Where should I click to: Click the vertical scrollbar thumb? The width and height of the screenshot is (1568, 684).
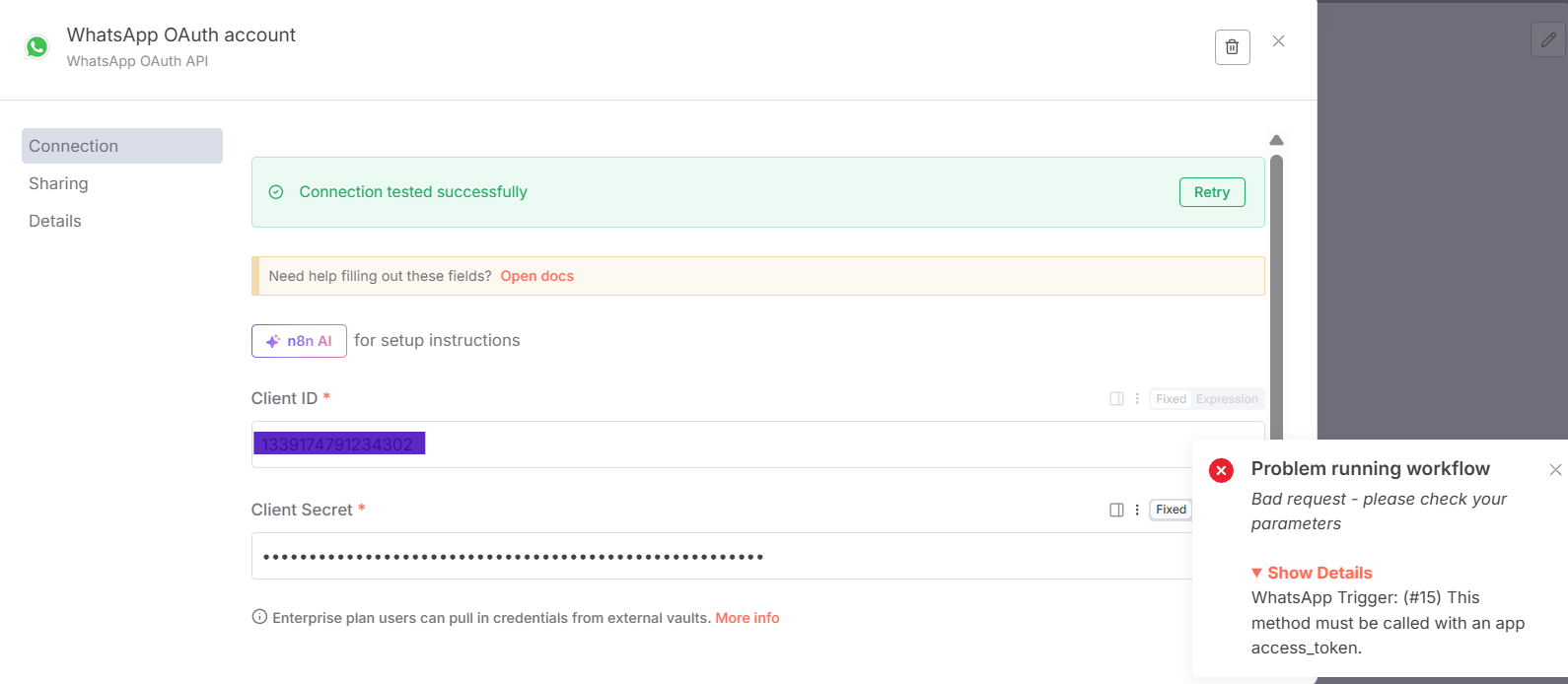(x=1276, y=297)
